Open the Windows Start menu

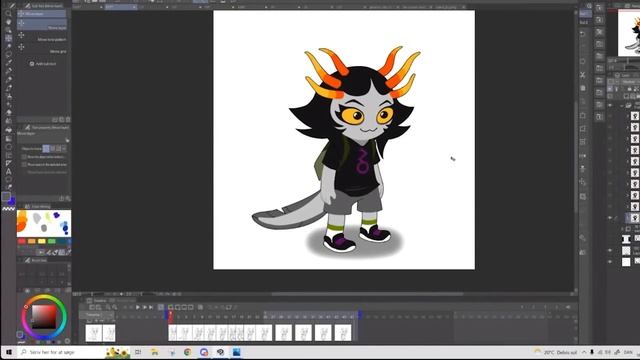(9, 352)
